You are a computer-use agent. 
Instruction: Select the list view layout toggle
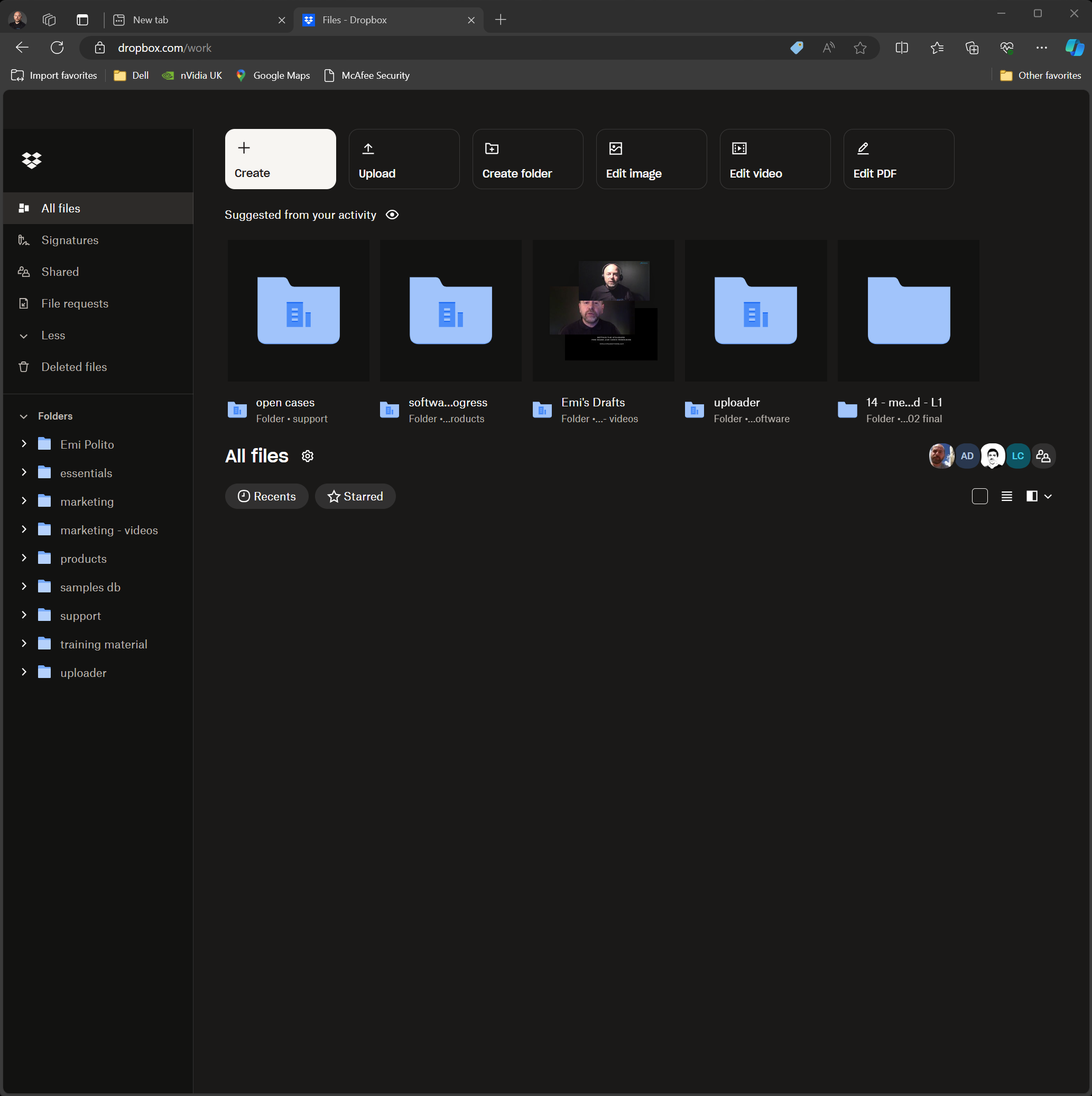click(x=1006, y=496)
